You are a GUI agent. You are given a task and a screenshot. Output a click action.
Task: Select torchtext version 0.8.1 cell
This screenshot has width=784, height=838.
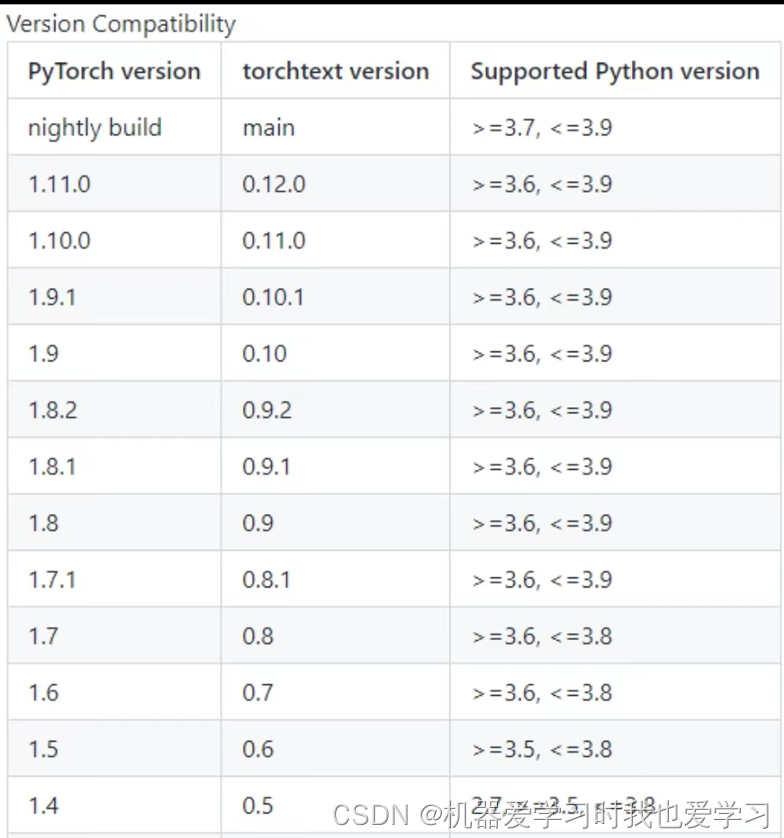tap(336, 579)
